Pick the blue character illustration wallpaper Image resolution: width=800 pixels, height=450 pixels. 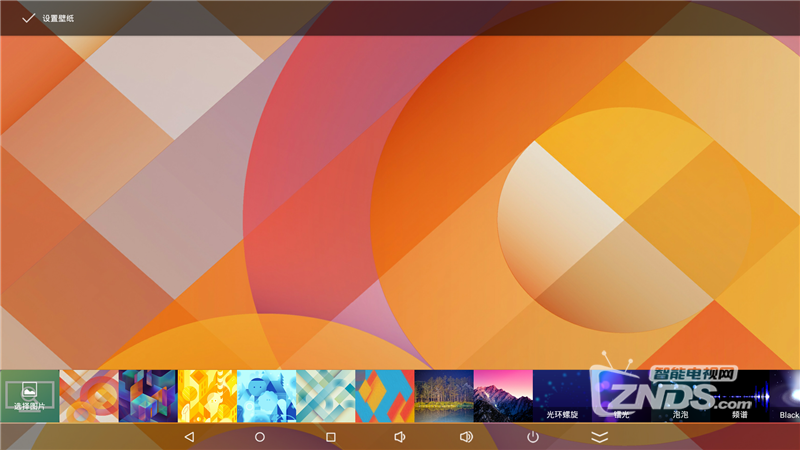tap(266, 396)
